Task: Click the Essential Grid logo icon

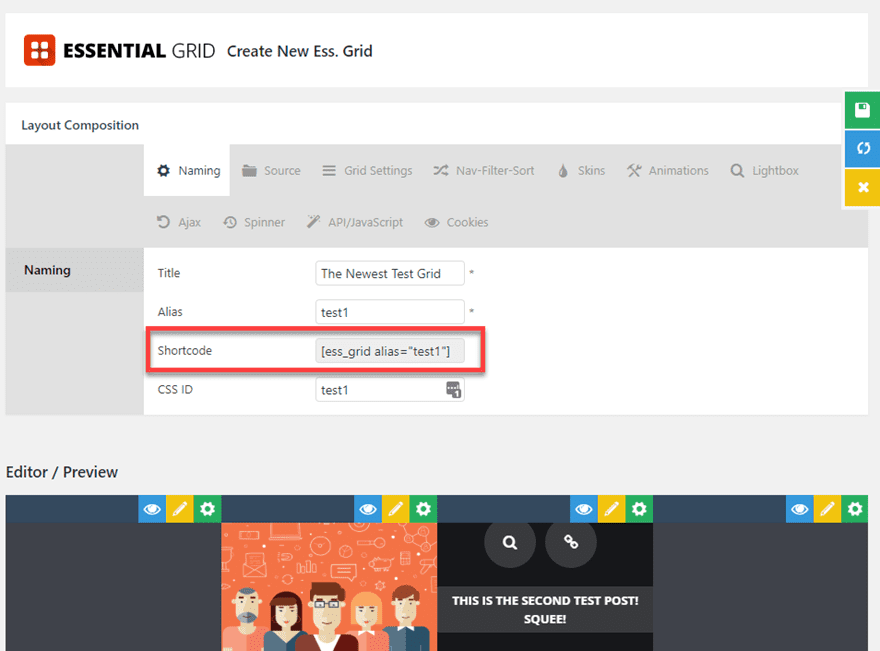Action: pyautogui.click(x=38, y=50)
